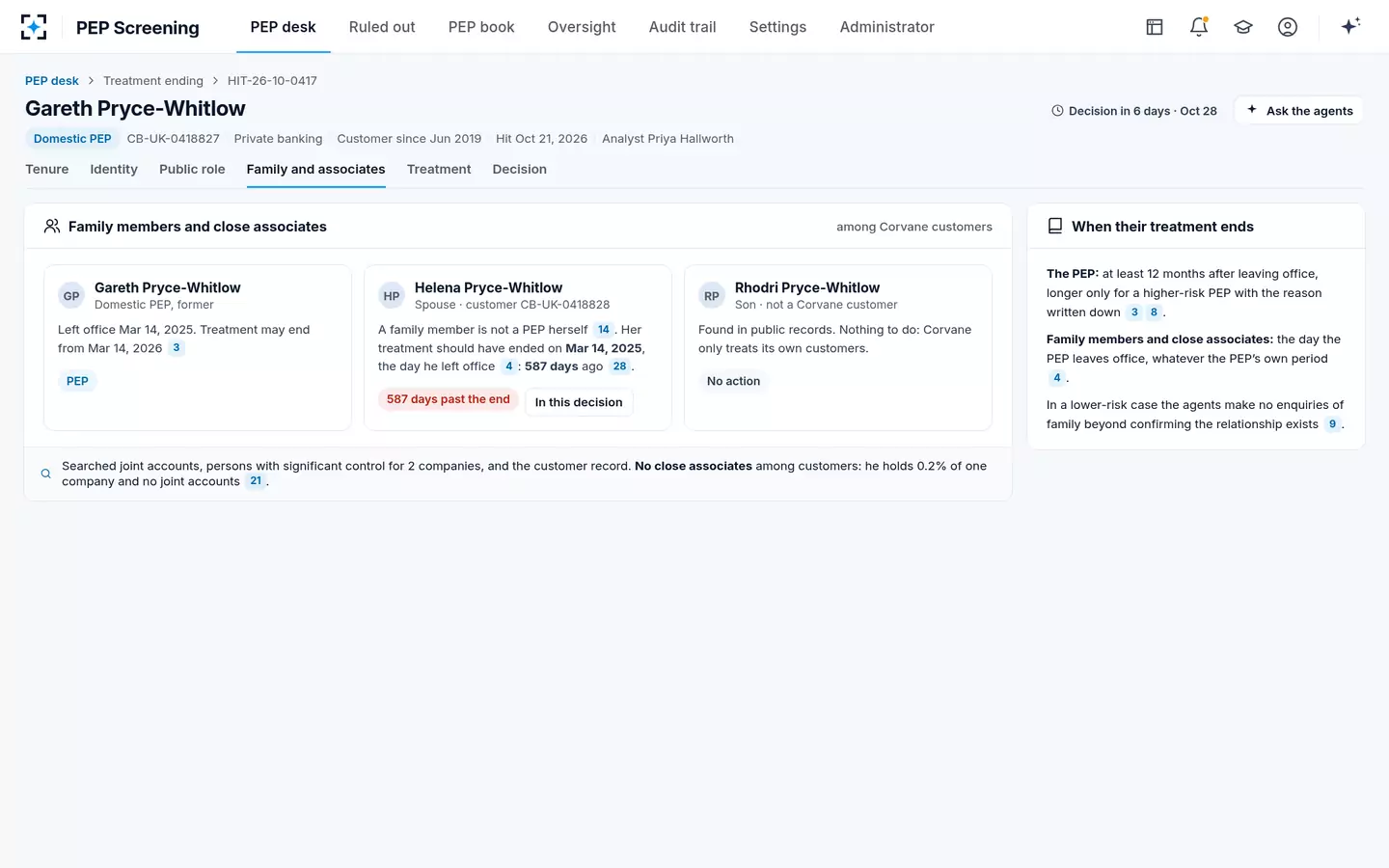Open the user account profile icon
Viewport: 1389px width, 868px height.
point(1288,27)
